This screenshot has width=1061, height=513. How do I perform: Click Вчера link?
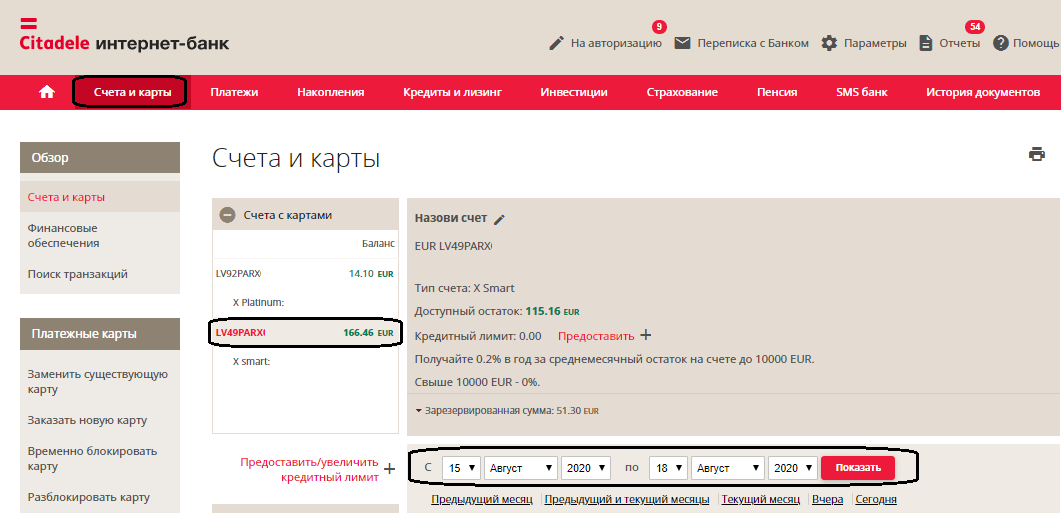[828, 499]
